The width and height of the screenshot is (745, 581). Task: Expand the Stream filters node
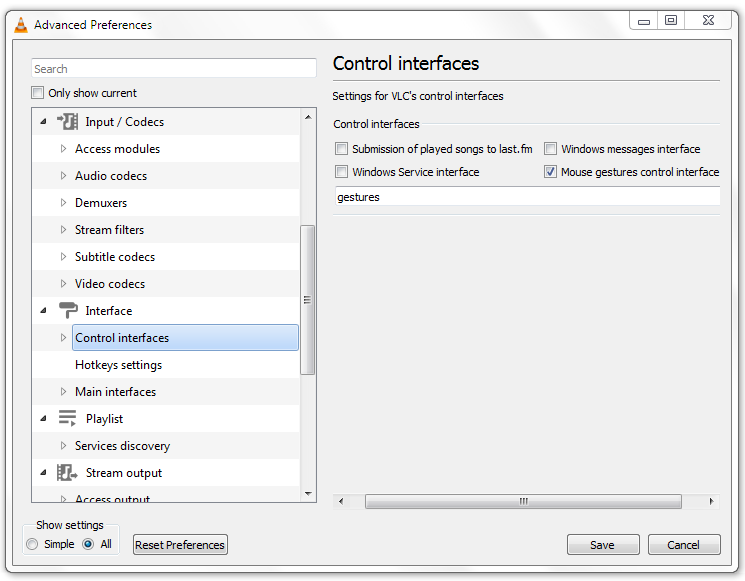click(x=63, y=230)
